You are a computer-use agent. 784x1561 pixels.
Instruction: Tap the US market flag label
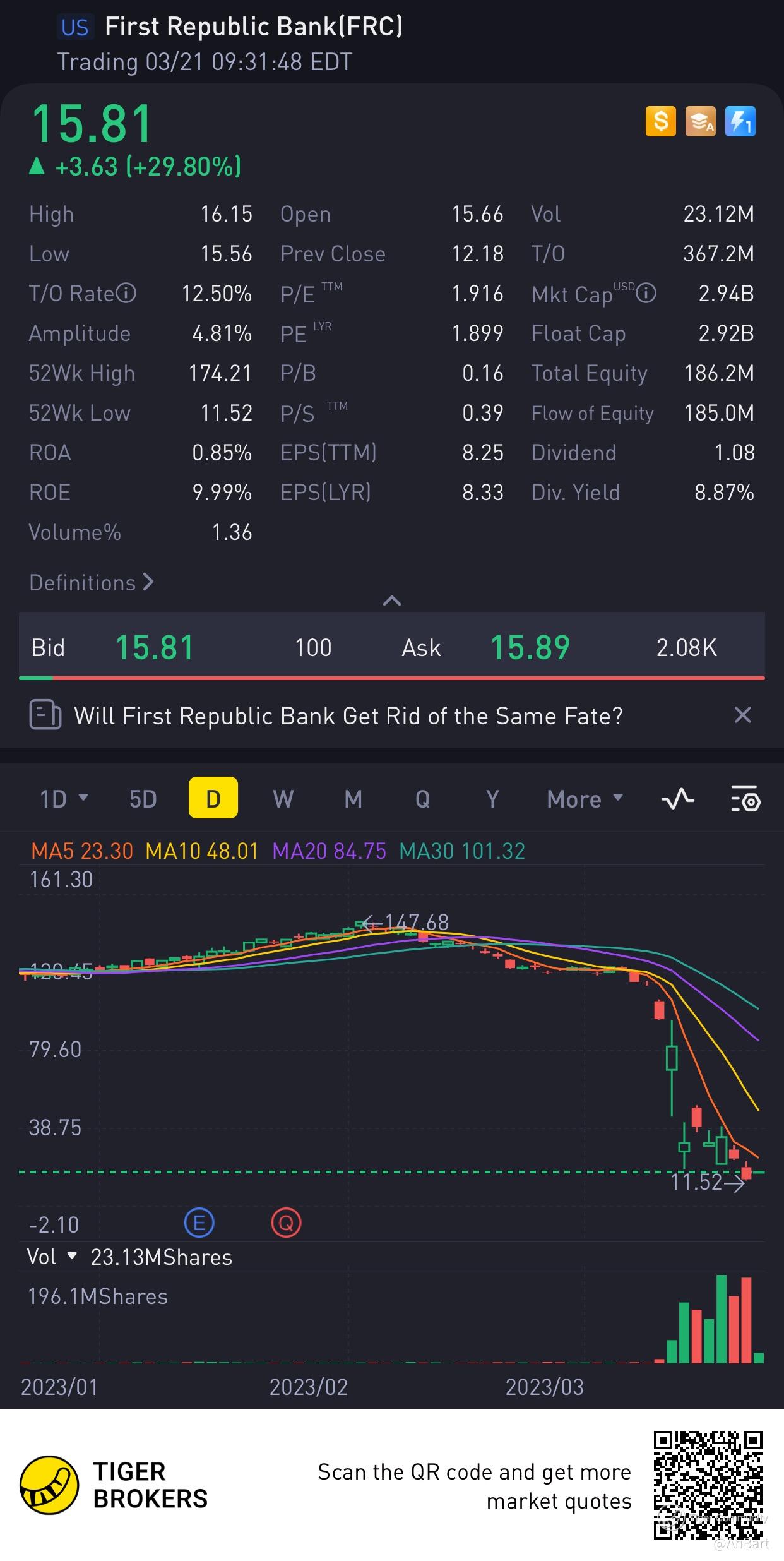tap(75, 27)
